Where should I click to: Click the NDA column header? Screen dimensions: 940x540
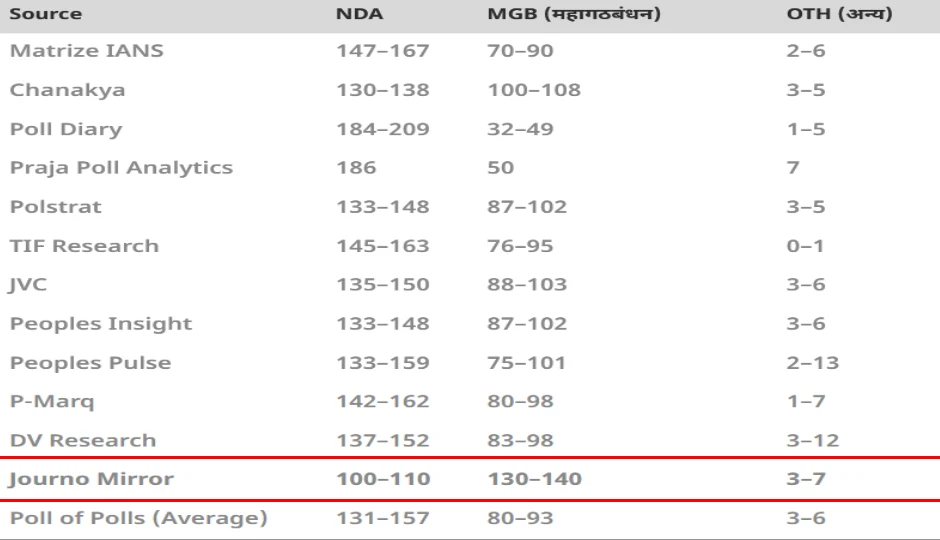click(x=358, y=15)
